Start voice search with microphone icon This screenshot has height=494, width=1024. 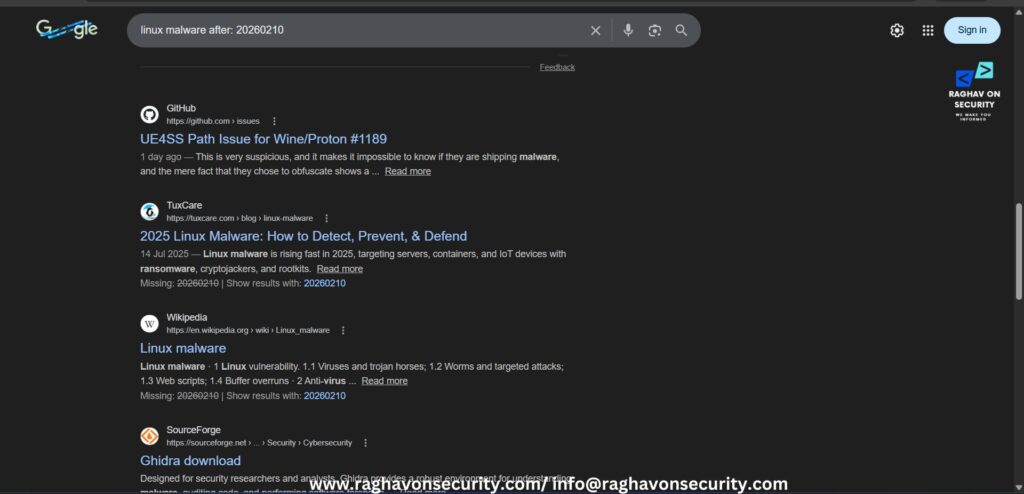pyautogui.click(x=628, y=30)
